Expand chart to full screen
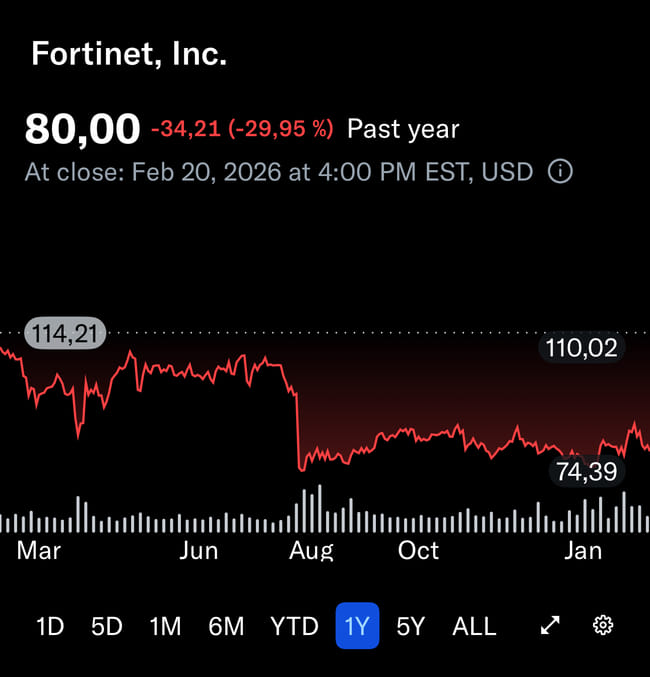Viewport: 650px width, 677px height. coord(550,626)
